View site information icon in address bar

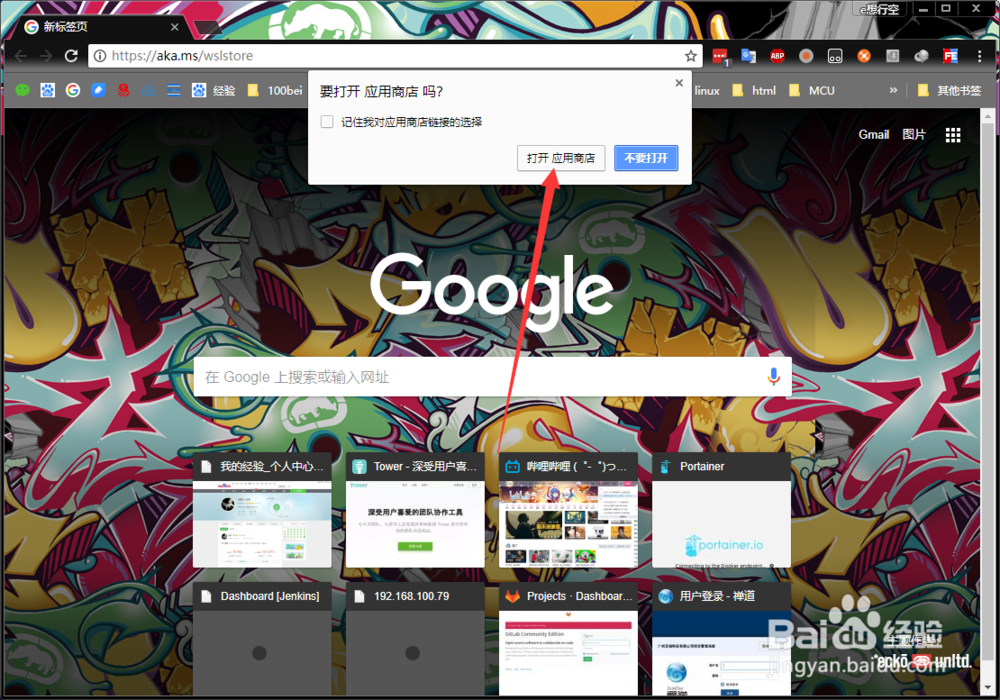tap(100, 56)
